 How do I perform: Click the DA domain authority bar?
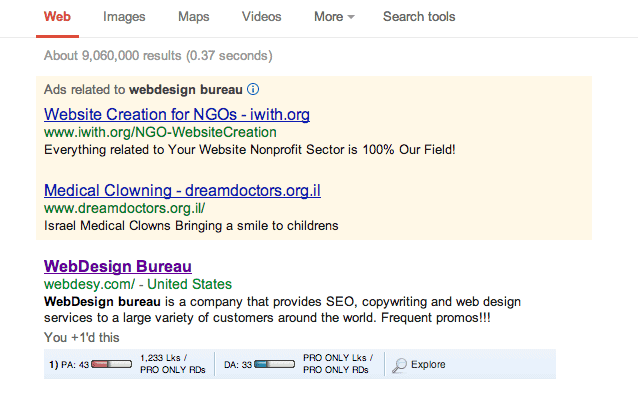click(x=275, y=364)
